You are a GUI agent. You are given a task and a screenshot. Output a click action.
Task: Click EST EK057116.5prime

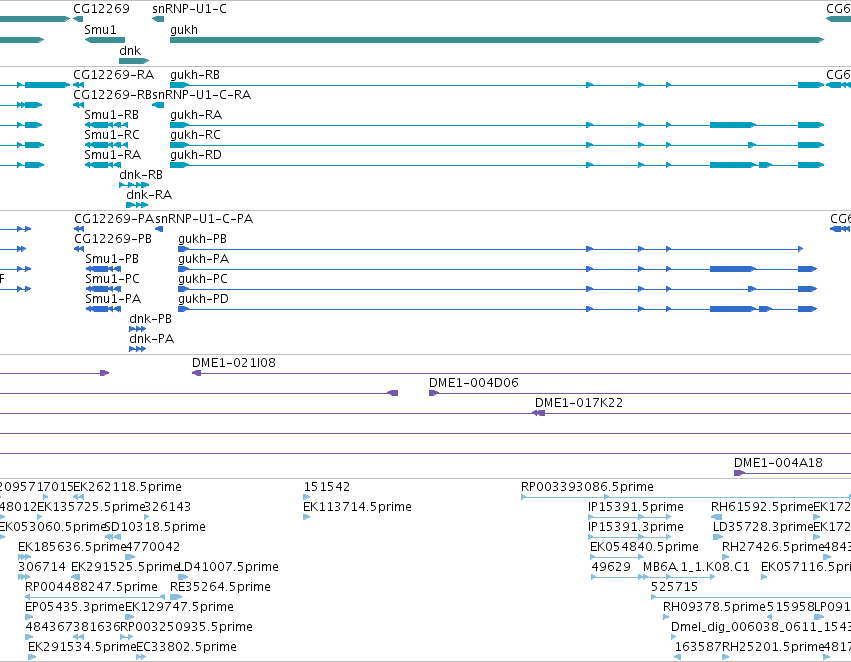[x=764, y=577]
